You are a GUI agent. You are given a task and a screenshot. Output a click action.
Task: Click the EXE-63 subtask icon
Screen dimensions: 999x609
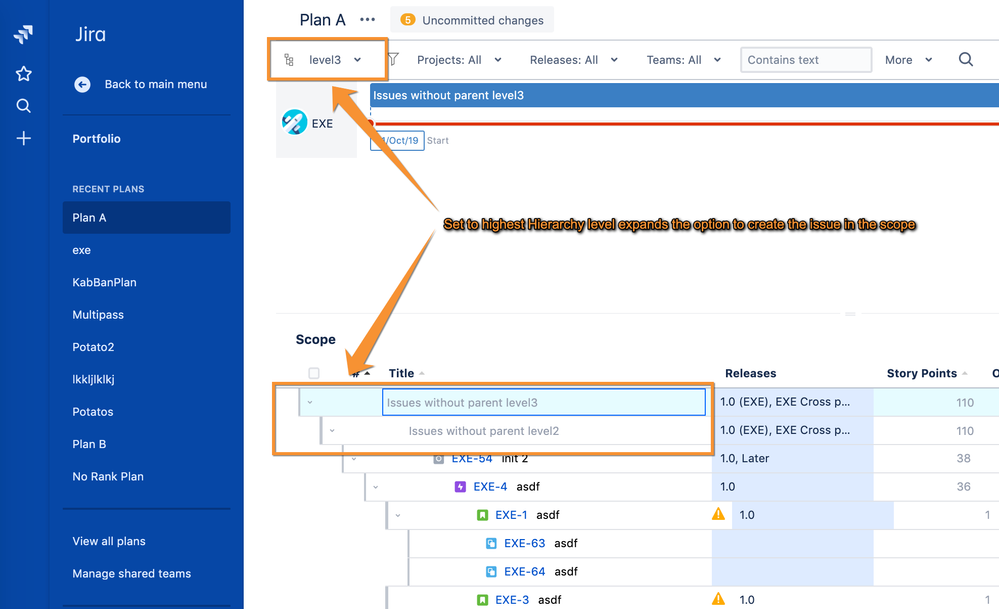(491, 543)
